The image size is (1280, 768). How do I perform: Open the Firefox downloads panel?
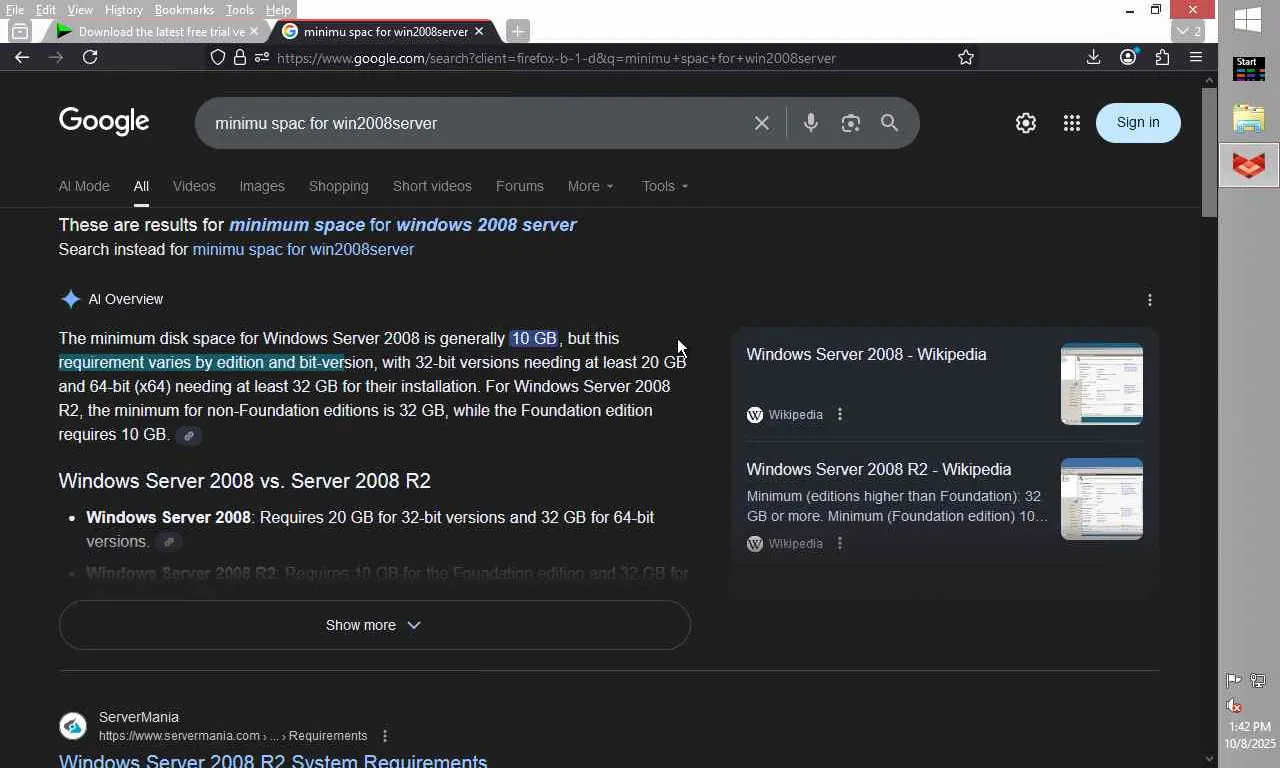pyautogui.click(x=1094, y=57)
